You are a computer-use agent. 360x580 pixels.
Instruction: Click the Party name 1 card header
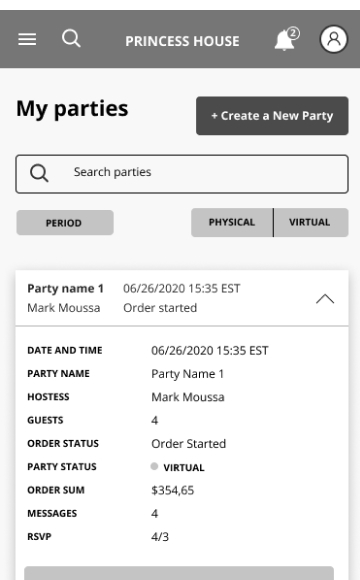(x=182, y=298)
